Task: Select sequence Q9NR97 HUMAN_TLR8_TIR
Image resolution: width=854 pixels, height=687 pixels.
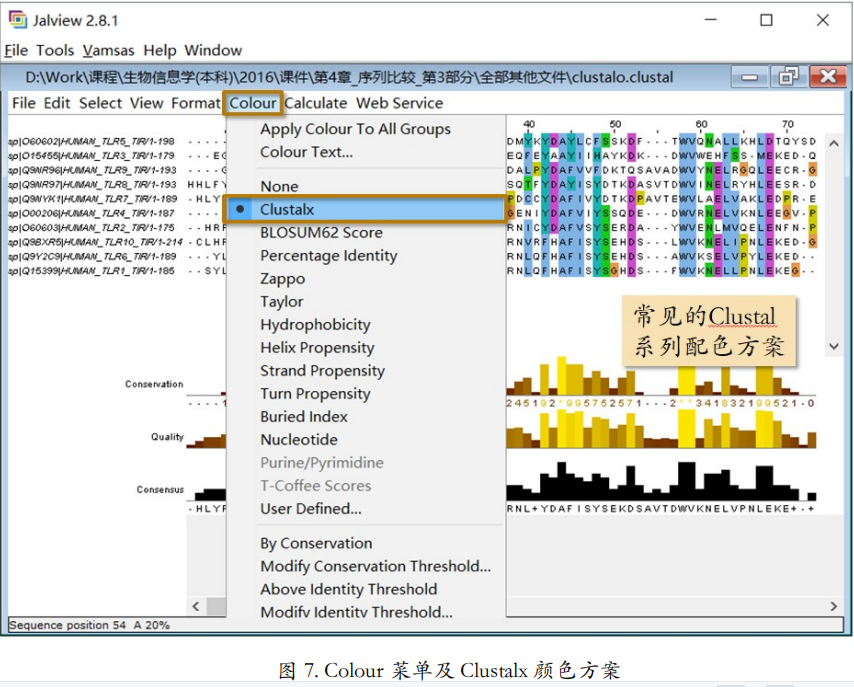Action: coord(93,185)
